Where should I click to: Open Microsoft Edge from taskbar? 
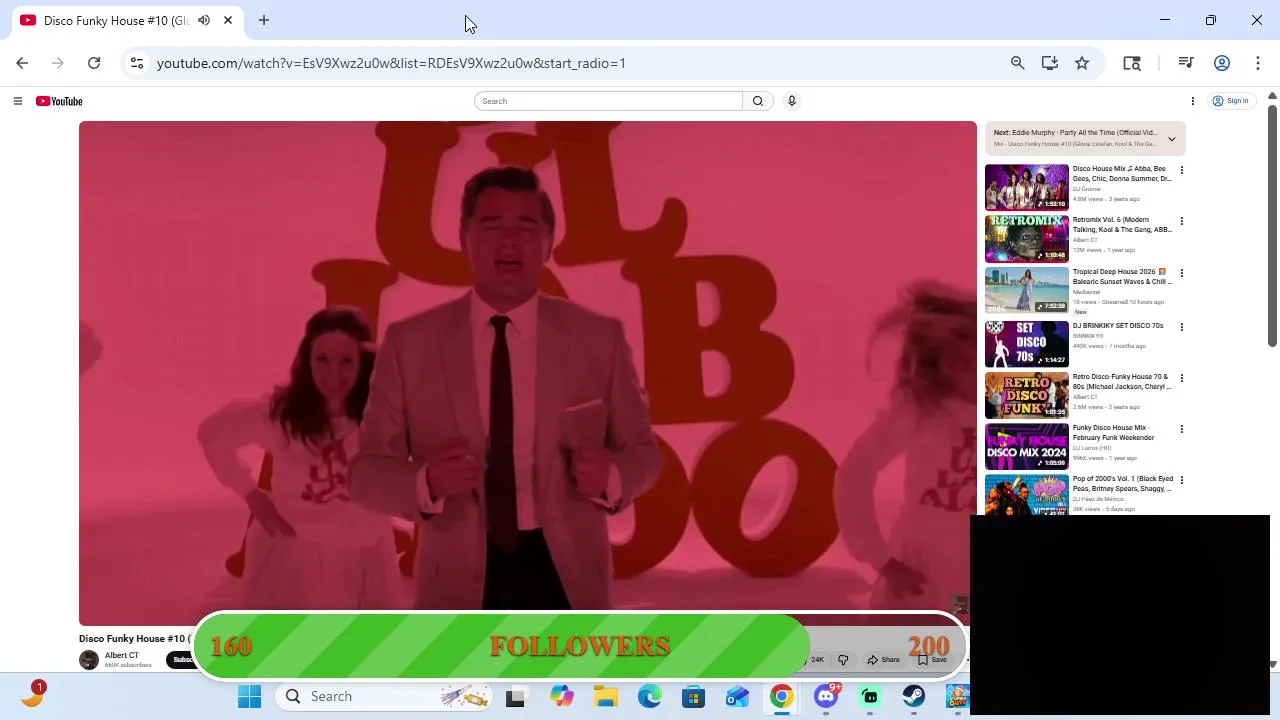click(x=650, y=696)
